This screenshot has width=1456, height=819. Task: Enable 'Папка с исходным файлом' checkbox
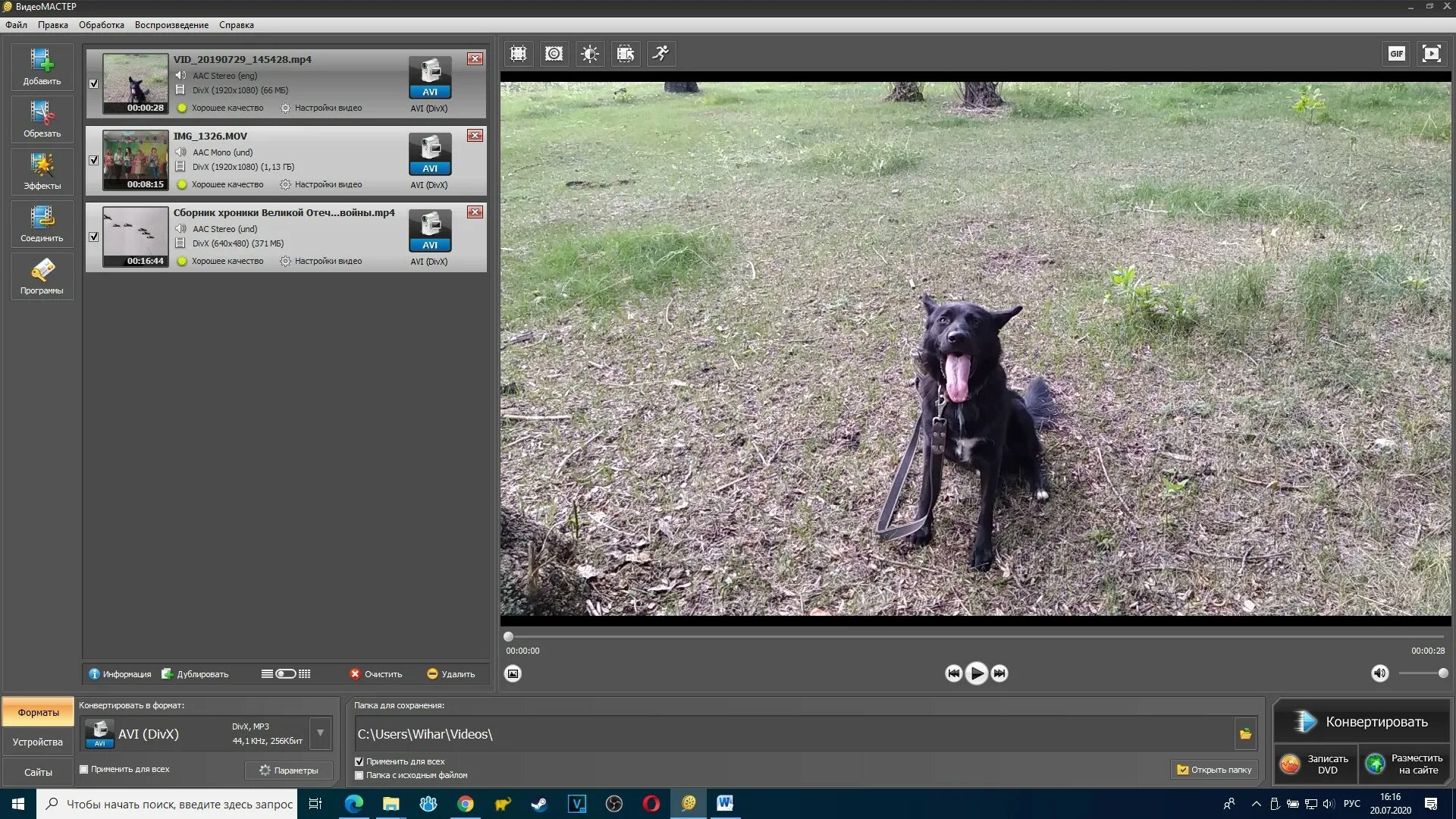(359, 775)
